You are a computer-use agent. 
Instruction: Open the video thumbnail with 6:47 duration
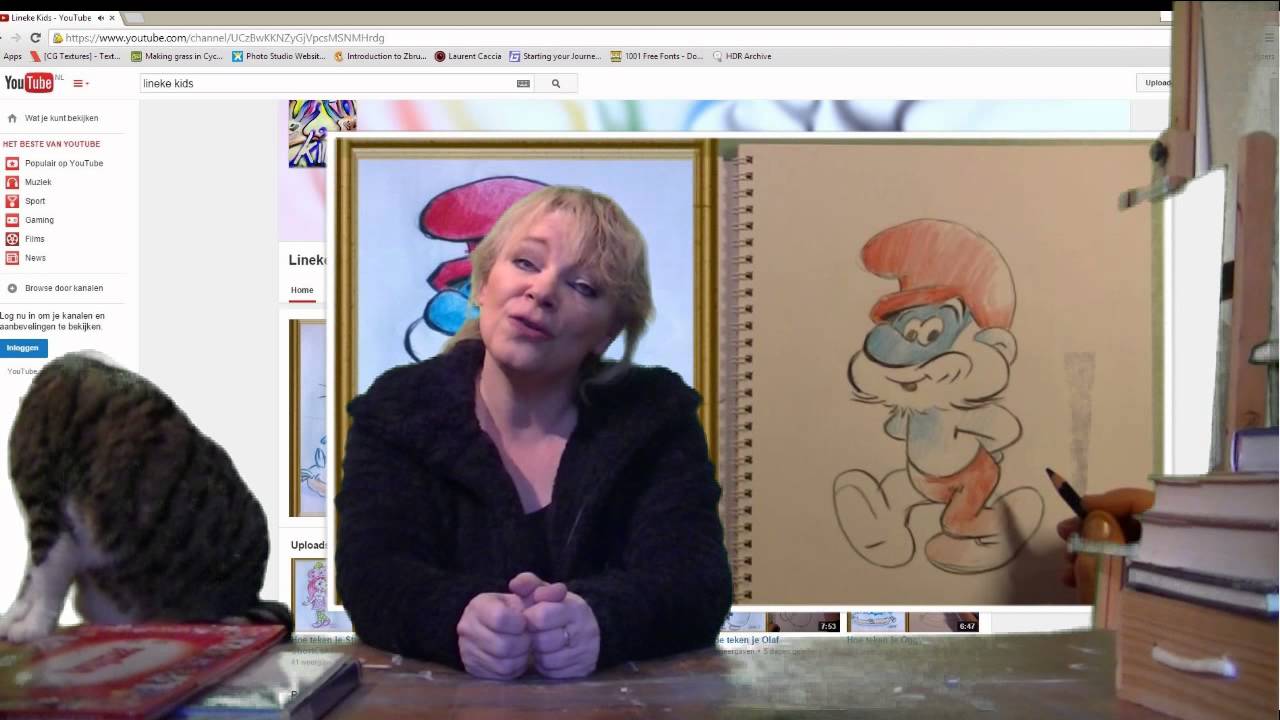click(x=912, y=622)
